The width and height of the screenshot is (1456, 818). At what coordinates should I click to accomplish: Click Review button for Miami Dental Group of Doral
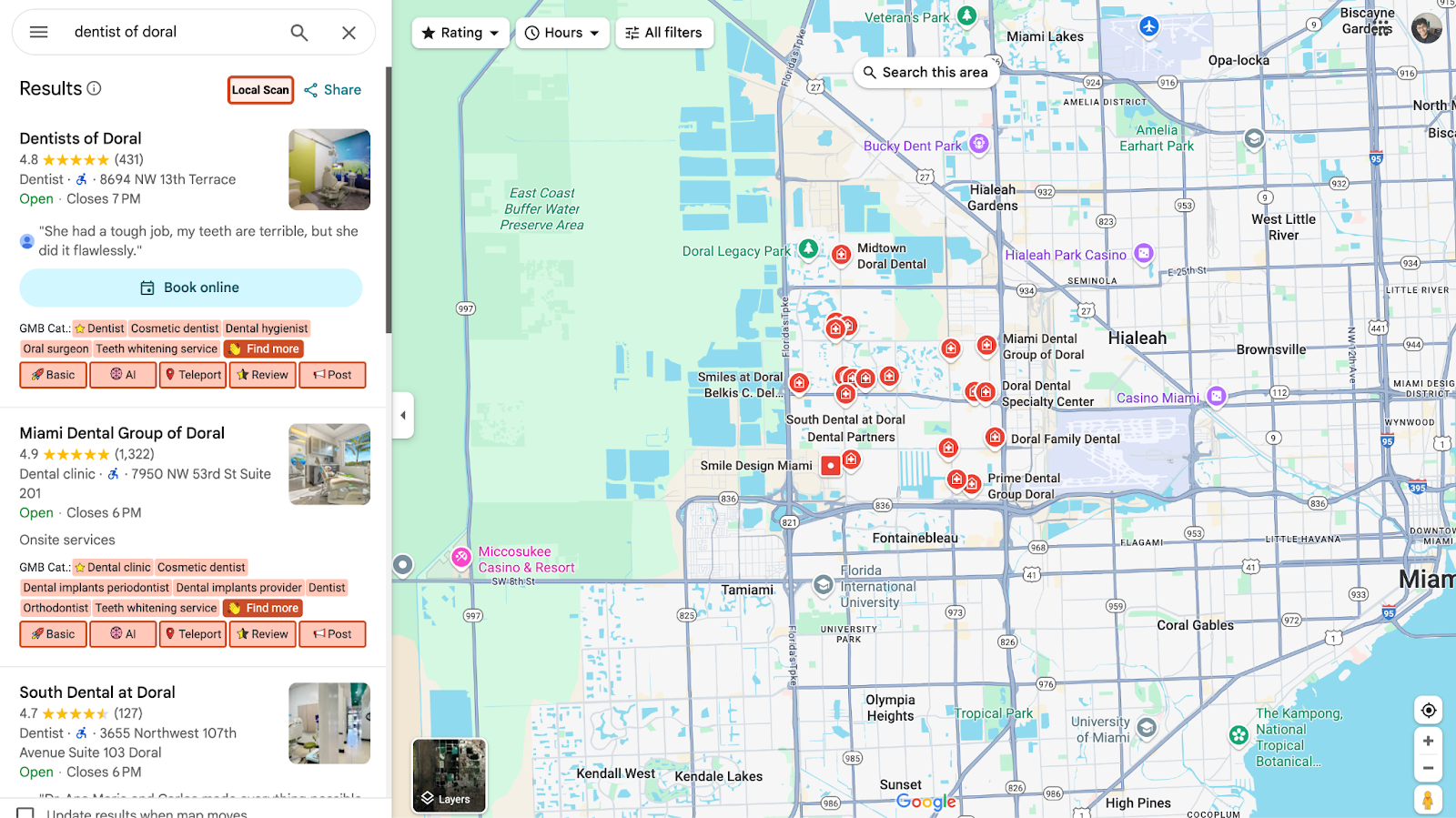[263, 634]
